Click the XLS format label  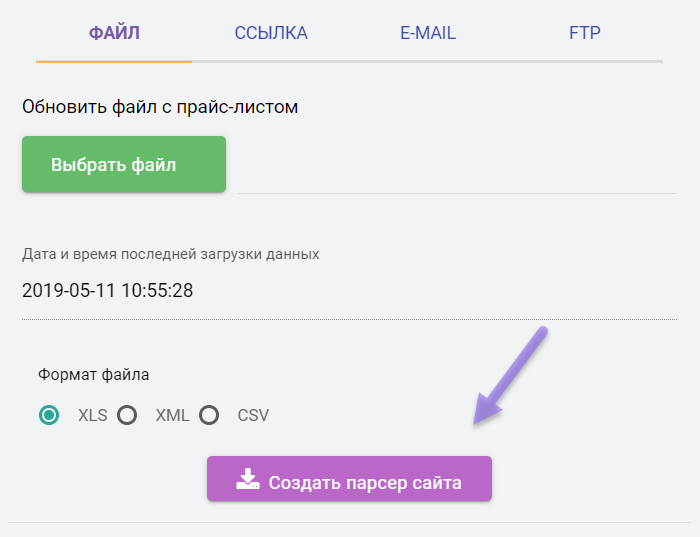pyautogui.click(x=92, y=415)
